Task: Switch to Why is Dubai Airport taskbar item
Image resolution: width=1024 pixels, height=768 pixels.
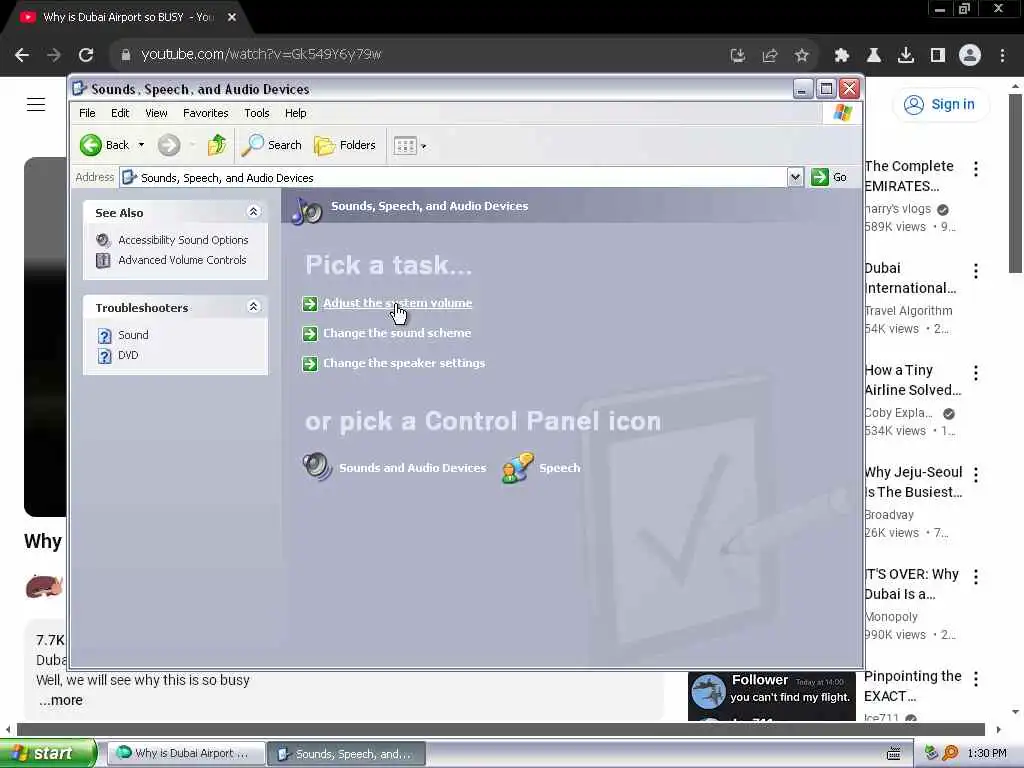Action: coord(186,754)
